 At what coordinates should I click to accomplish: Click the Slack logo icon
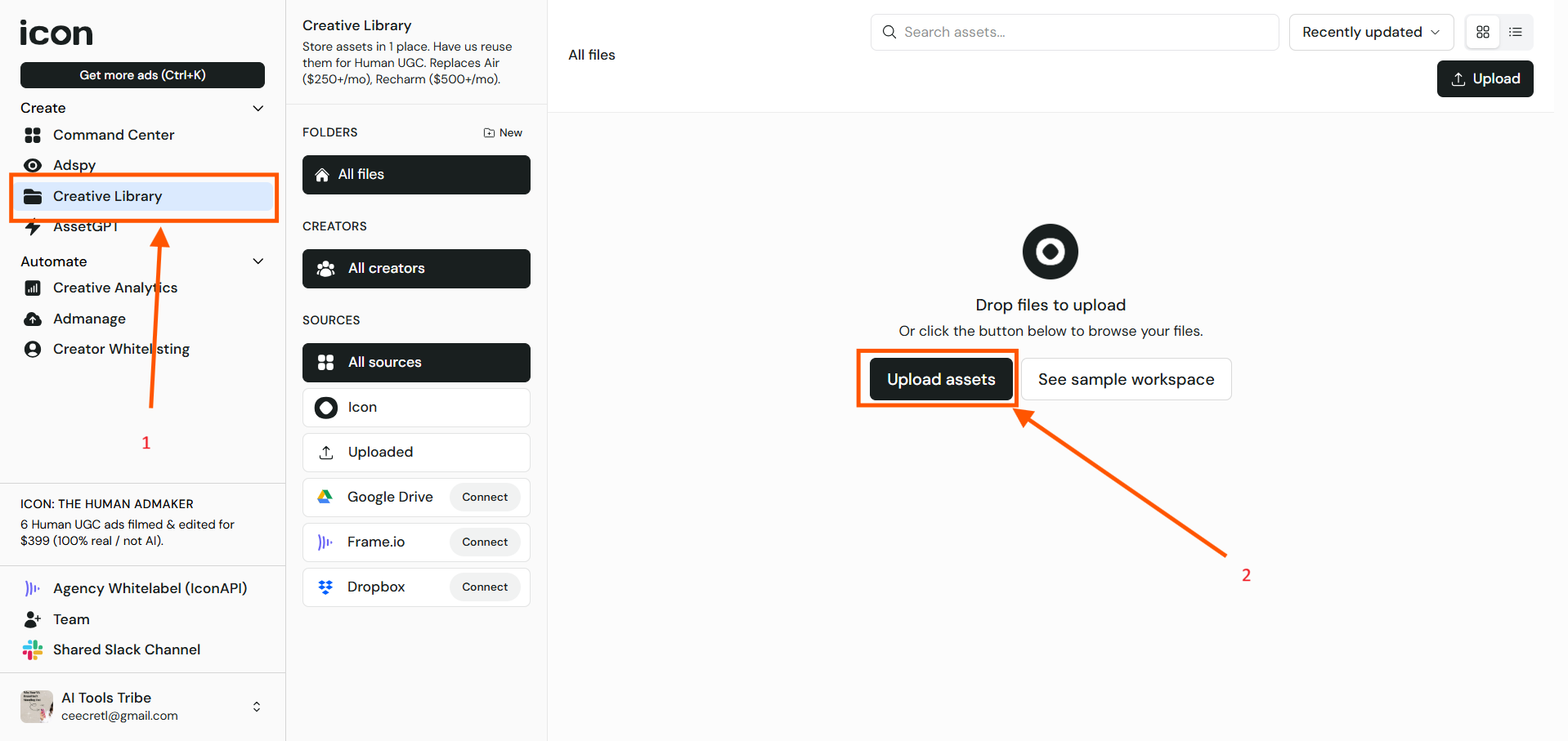(33, 649)
